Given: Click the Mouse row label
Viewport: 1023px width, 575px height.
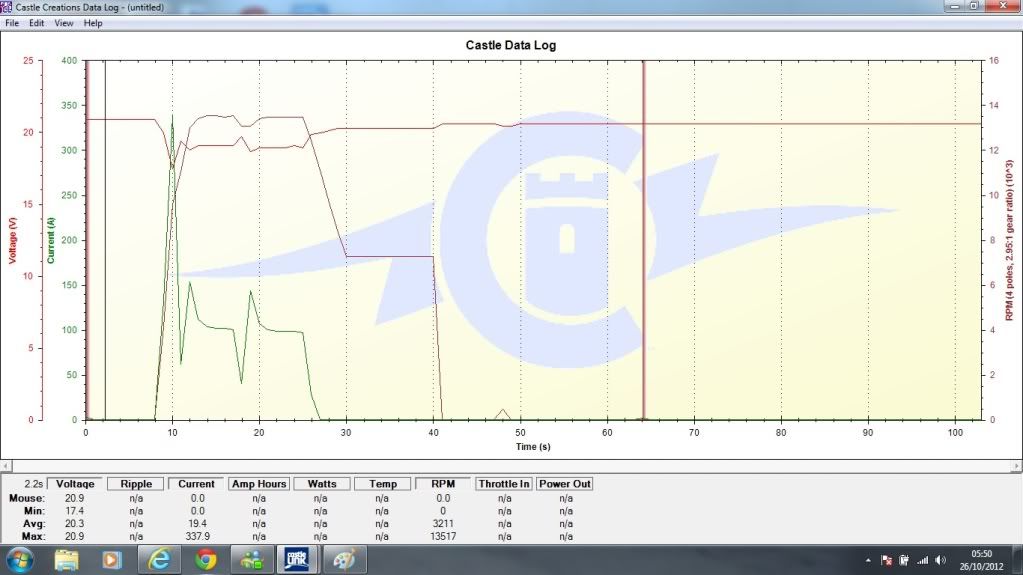Looking at the screenshot, I should [27, 498].
